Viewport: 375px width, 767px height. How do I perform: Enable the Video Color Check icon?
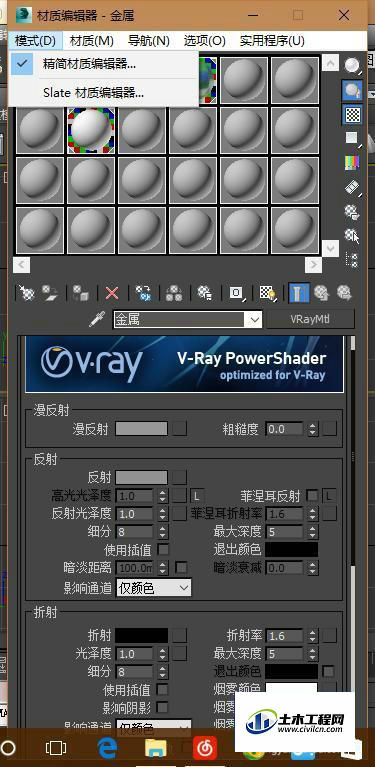352,162
